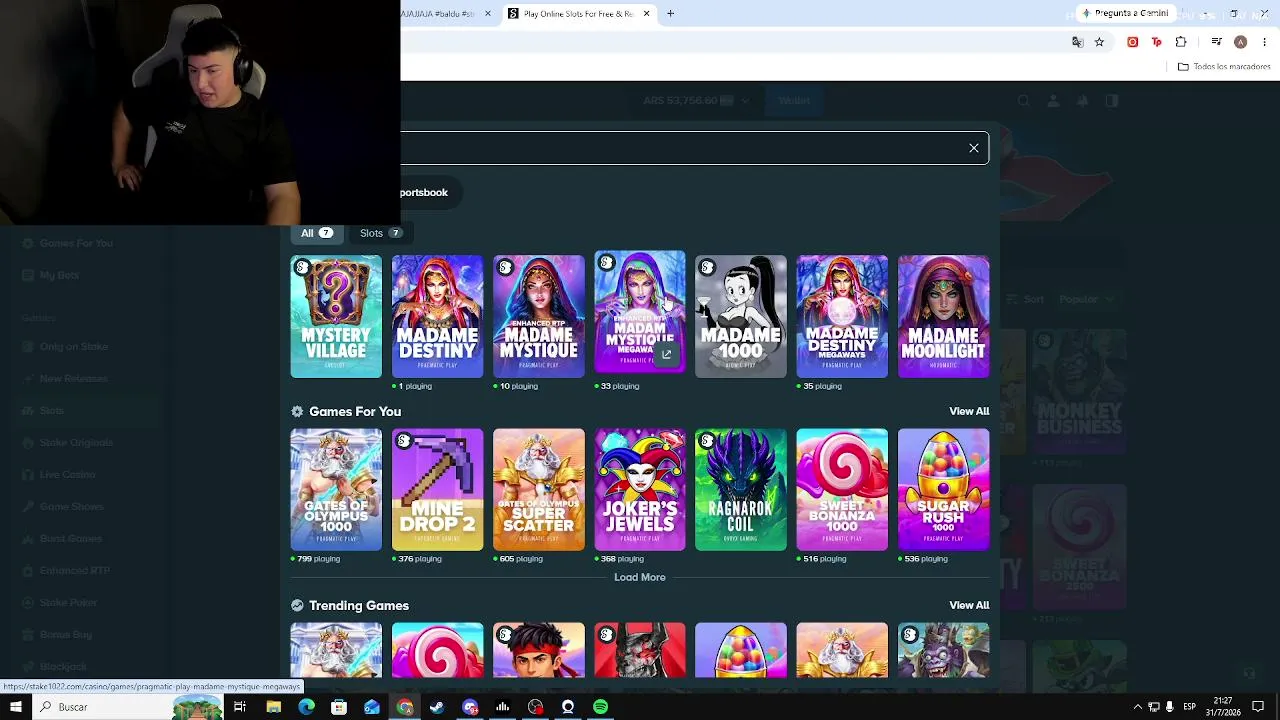Open the audio bars app in taskbar

[x=503, y=707]
